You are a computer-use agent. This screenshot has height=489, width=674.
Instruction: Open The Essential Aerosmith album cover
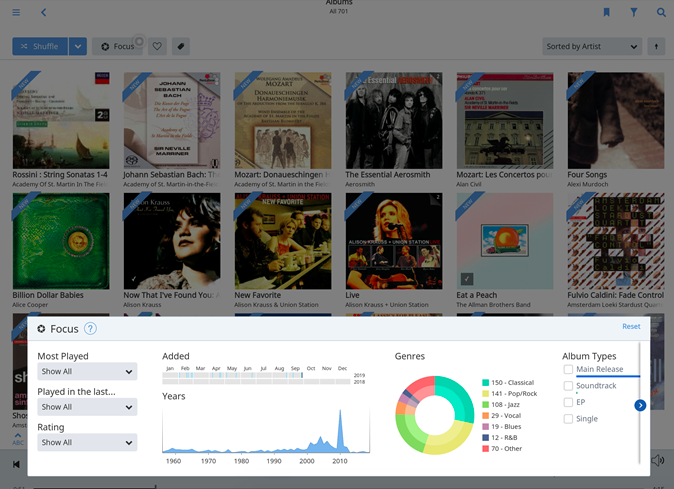point(394,120)
